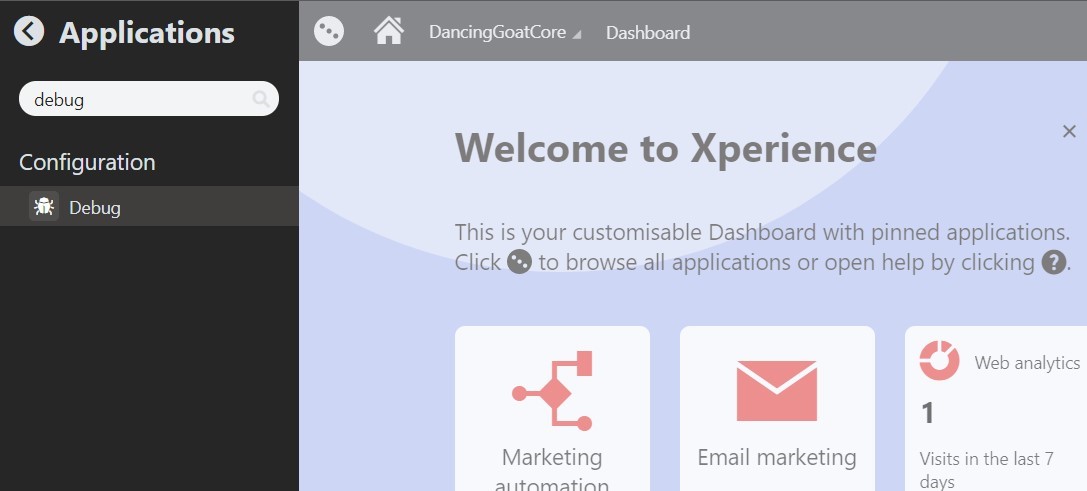Click the Visits in the last 7 days text
This screenshot has height=491, width=1087.
click(986, 470)
